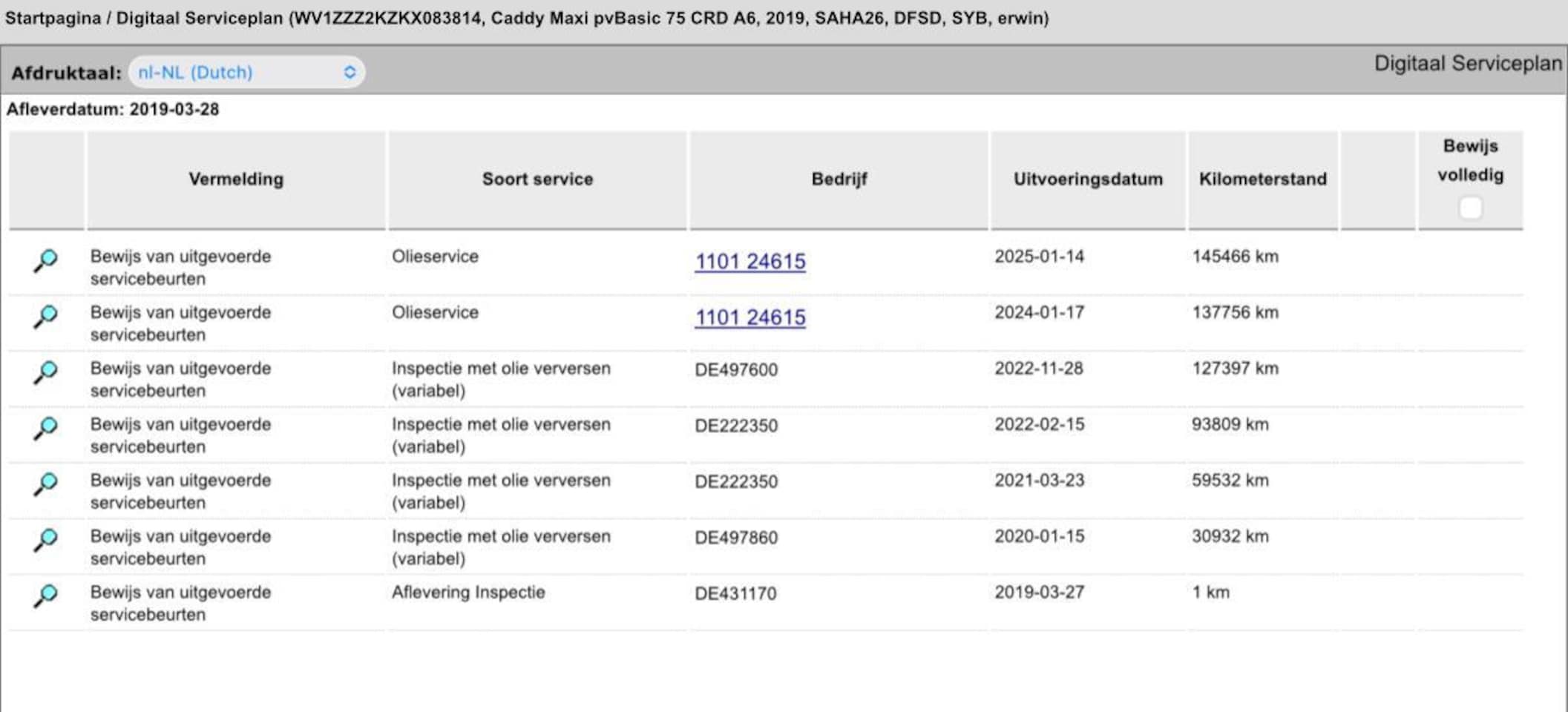Click the Digitaal Serviceplan title label
1568x712 pixels.
[x=1467, y=64]
